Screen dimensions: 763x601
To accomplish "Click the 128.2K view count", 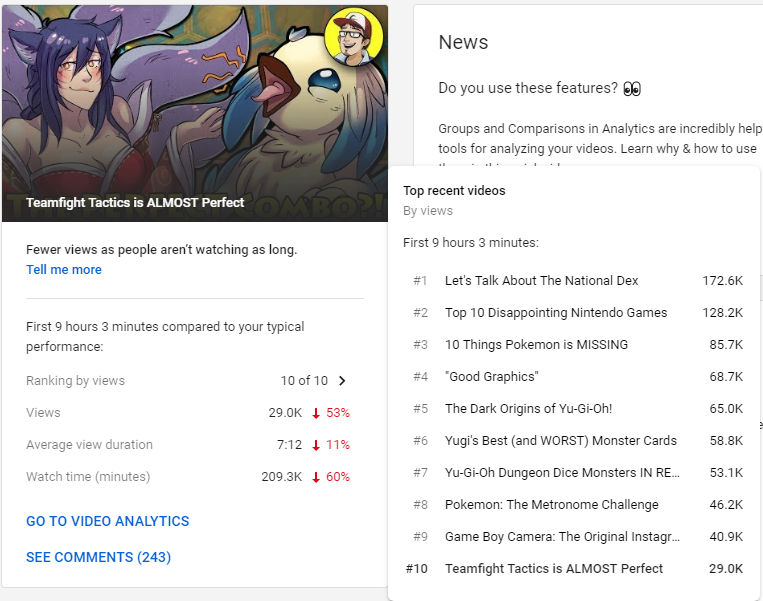I will 723,312.
